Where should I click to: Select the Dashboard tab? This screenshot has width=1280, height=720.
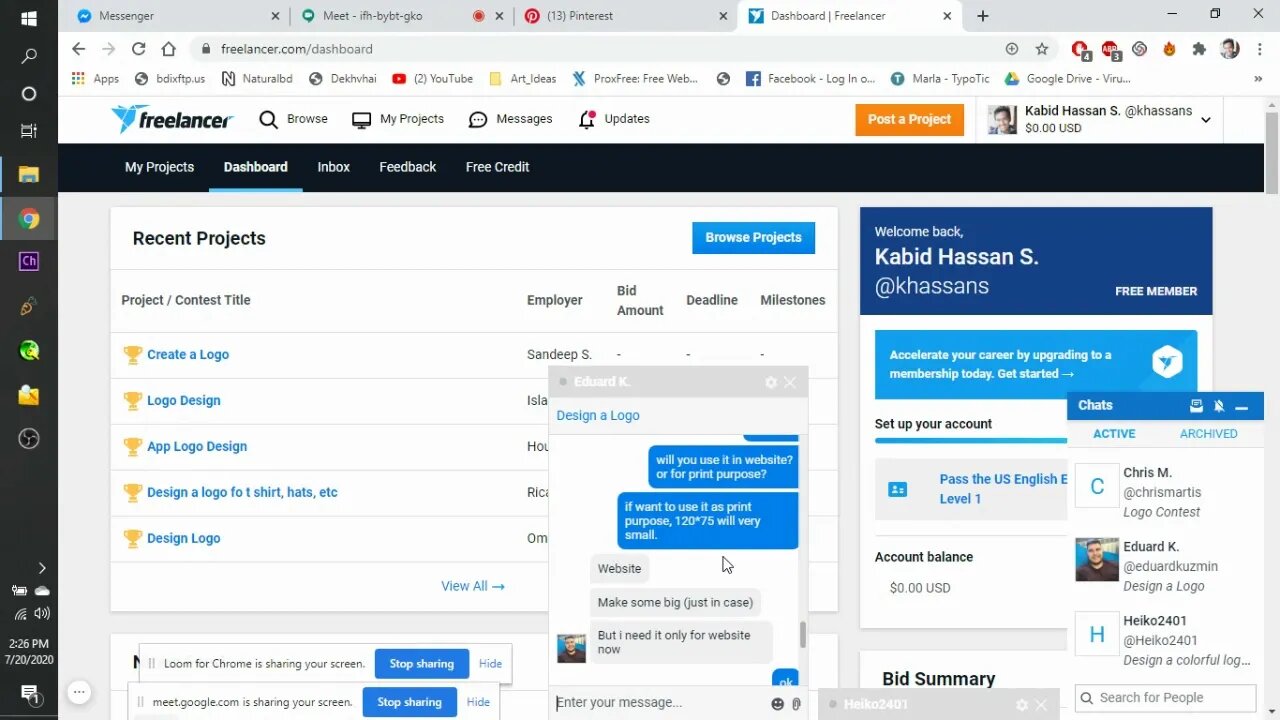[255, 167]
